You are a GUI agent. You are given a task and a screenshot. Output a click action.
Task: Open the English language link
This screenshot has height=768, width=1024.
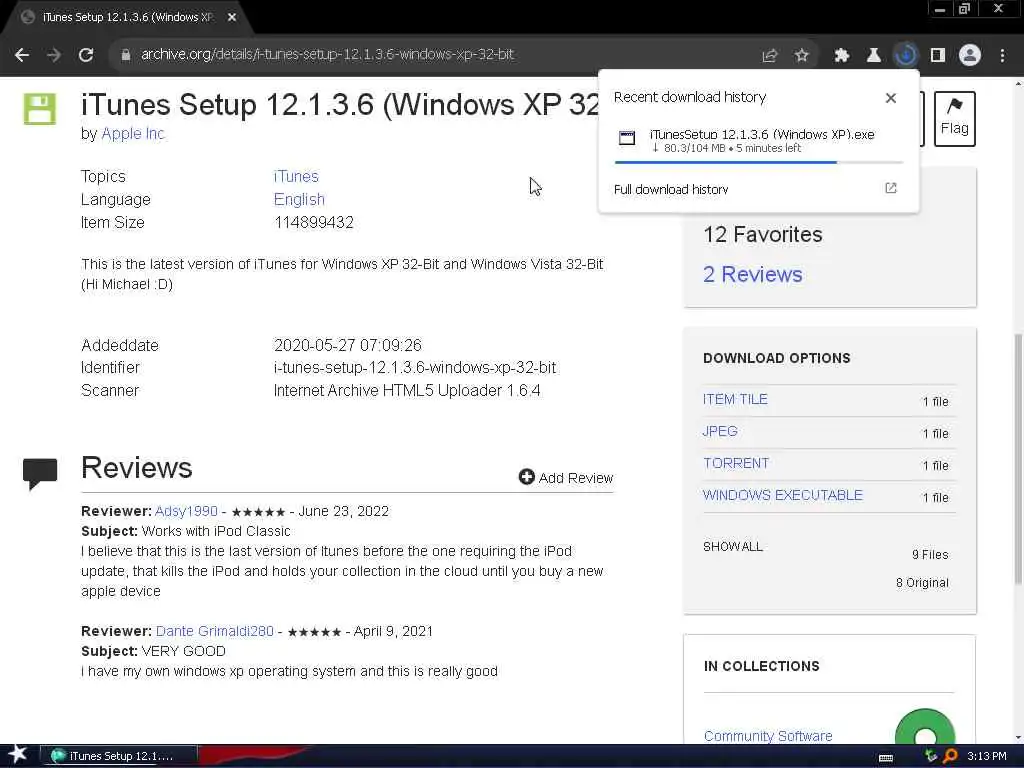299,199
